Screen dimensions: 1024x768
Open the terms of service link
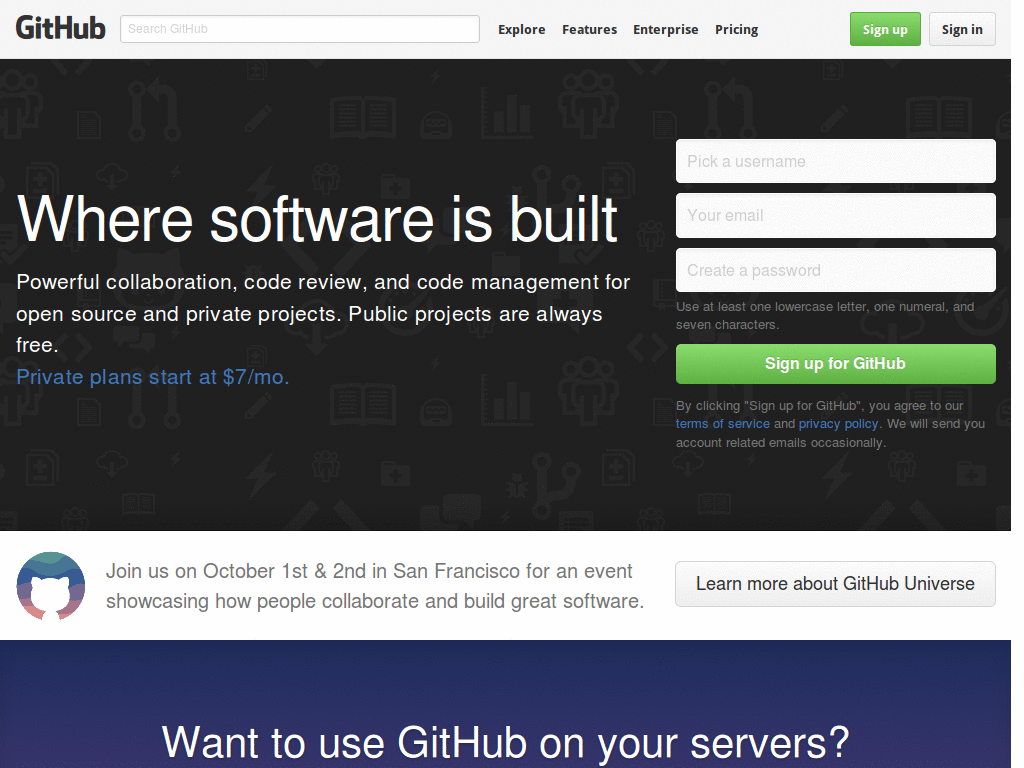722,423
